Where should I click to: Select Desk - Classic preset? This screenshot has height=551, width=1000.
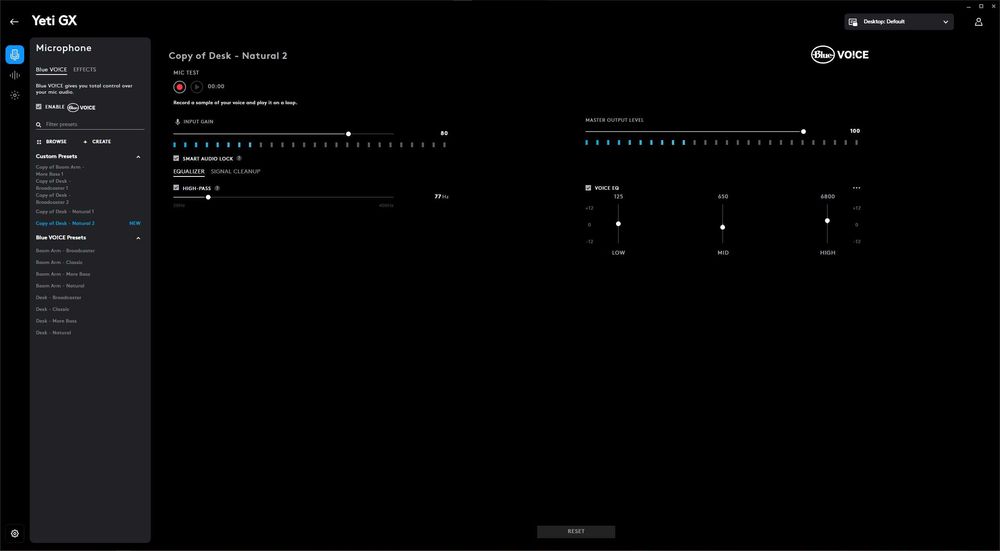point(53,309)
